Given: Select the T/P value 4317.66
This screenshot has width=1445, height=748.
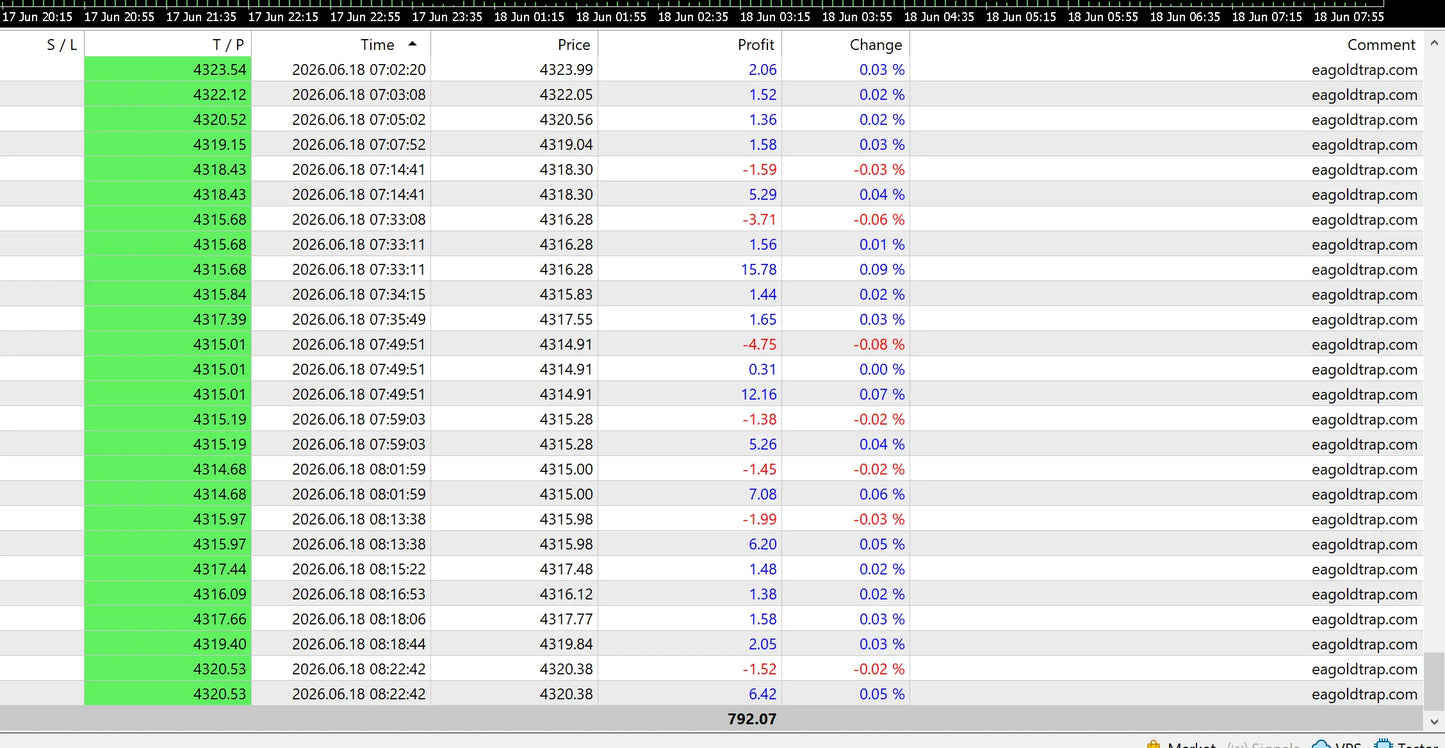Looking at the screenshot, I should [220, 619].
